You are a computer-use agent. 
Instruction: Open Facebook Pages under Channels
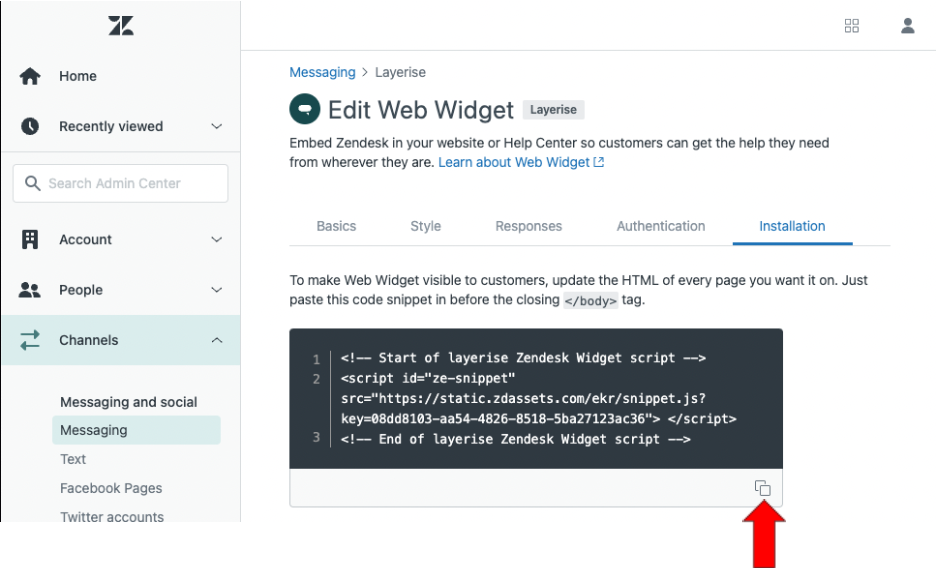click(x=111, y=488)
